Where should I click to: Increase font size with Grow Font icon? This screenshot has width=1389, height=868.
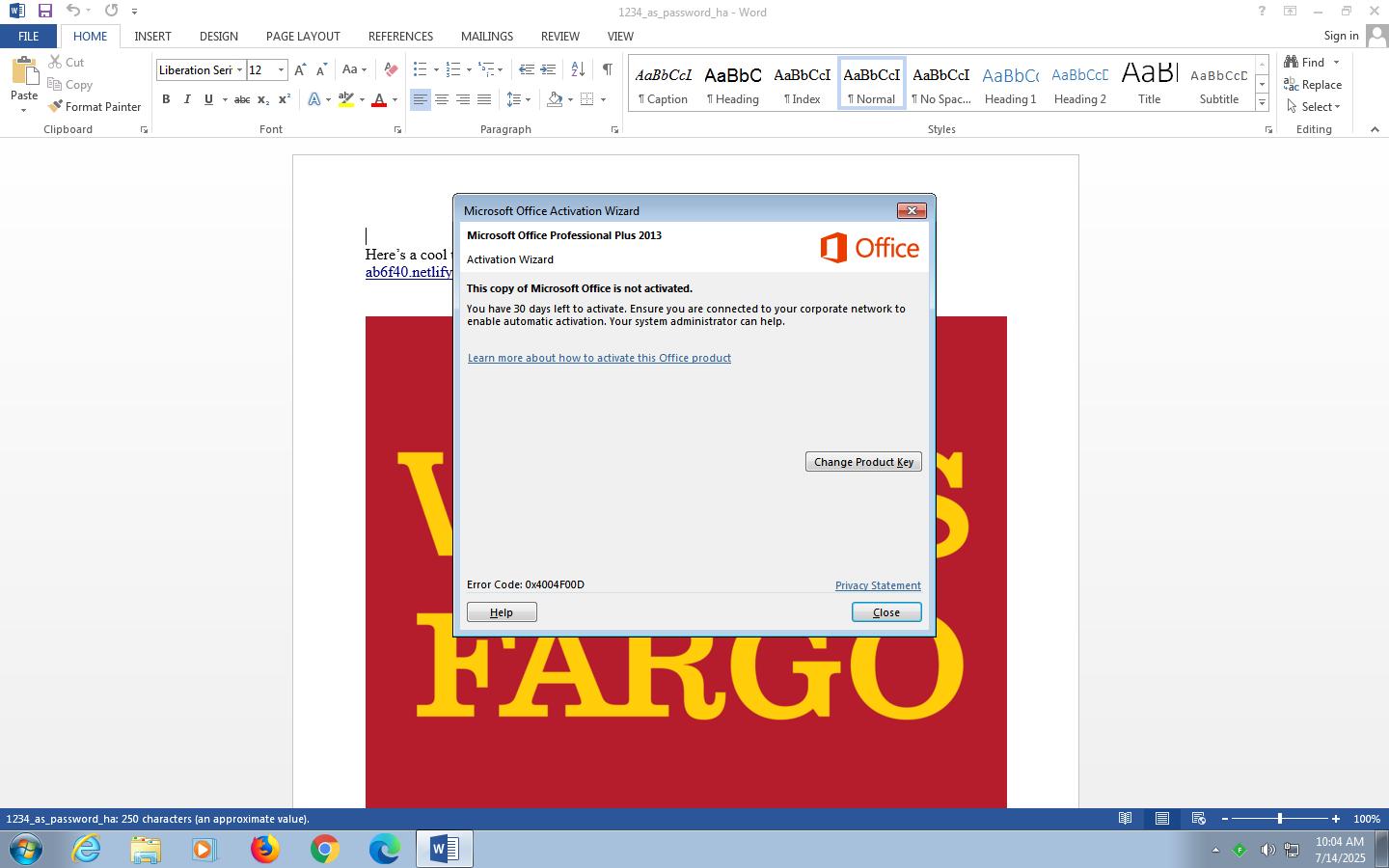300,69
